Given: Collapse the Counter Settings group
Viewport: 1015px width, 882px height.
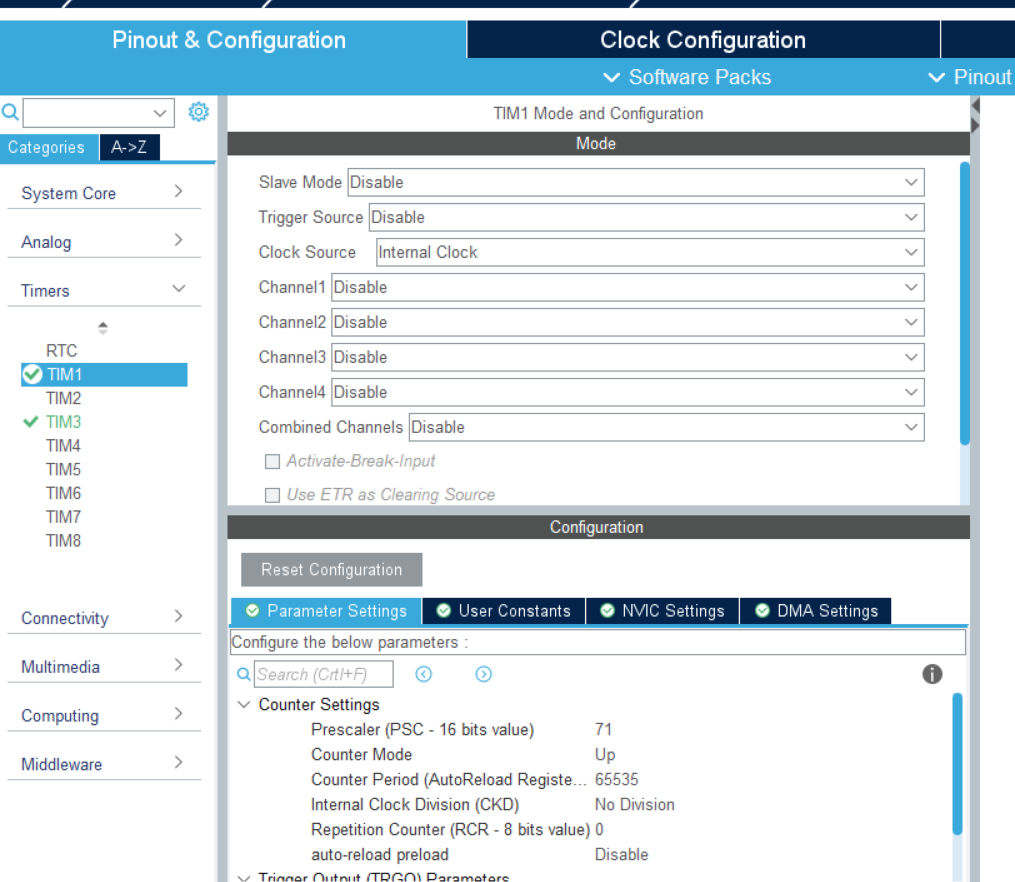Looking at the screenshot, I should (244, 704).
